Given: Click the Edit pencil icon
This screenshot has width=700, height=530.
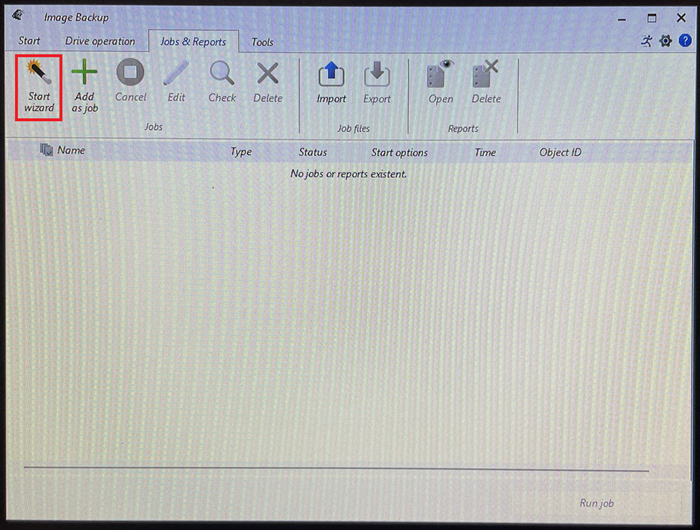Looking at the screenshot, I should pos(176,75).
